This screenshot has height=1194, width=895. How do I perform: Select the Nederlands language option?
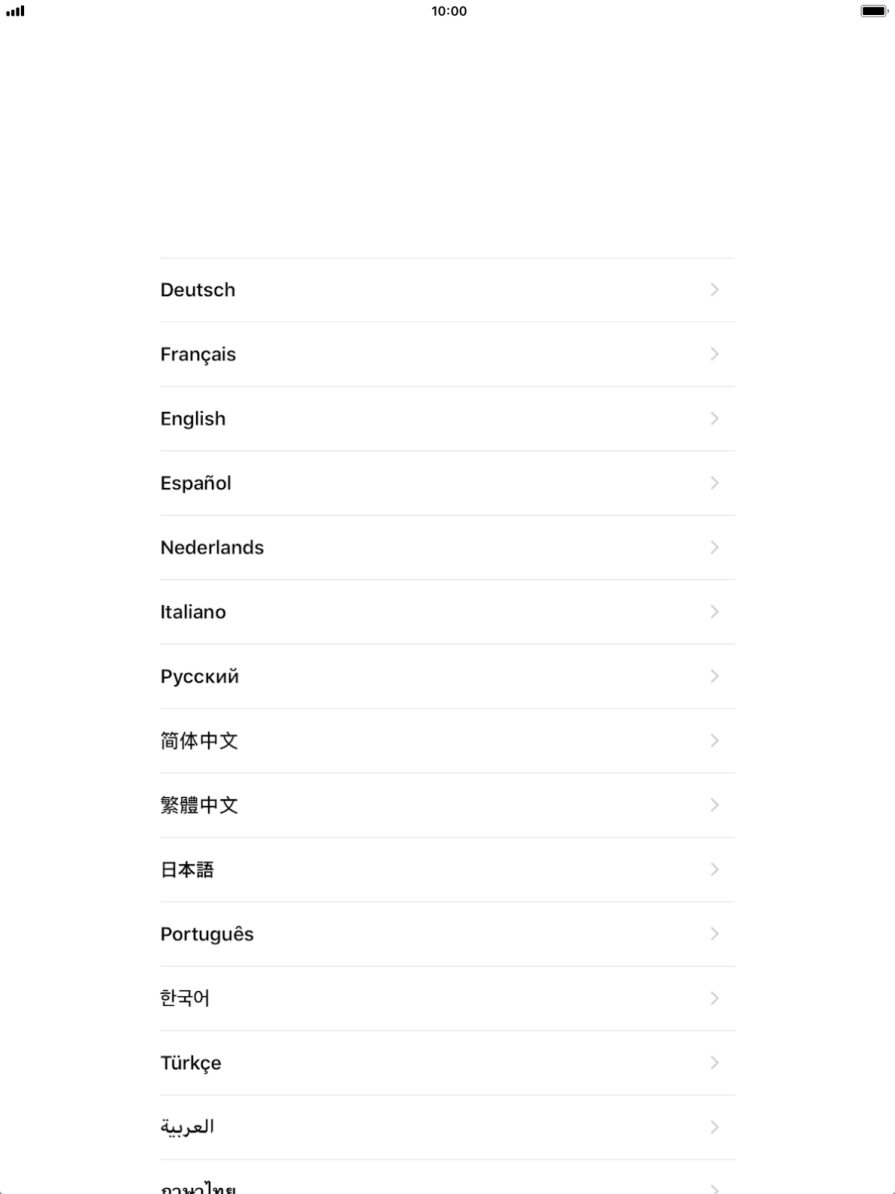click(x=212, y=548)
